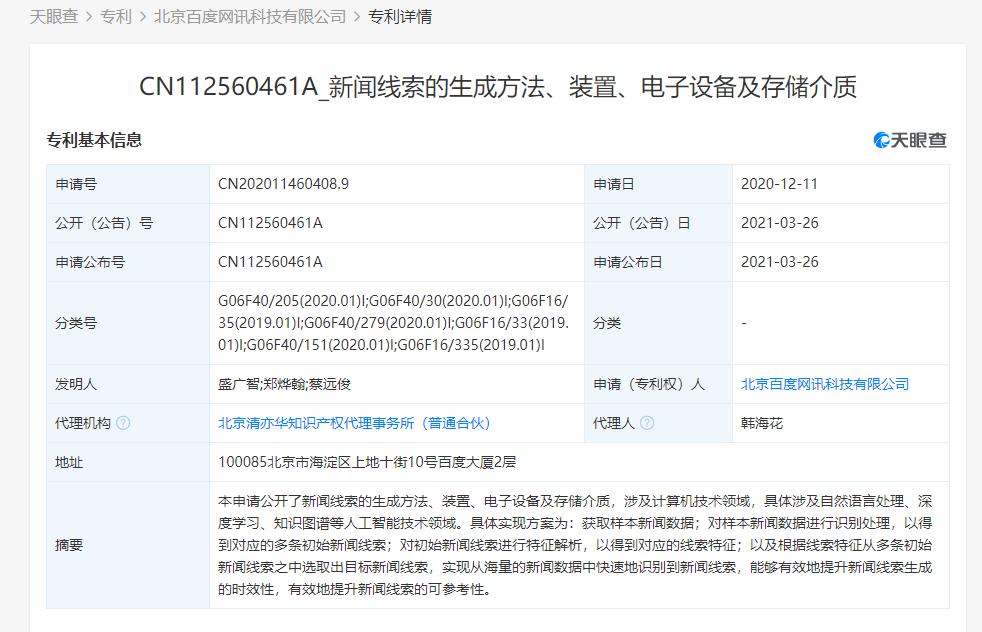
Task: Click the 摘要 label cell
Action: coord(128,545)
